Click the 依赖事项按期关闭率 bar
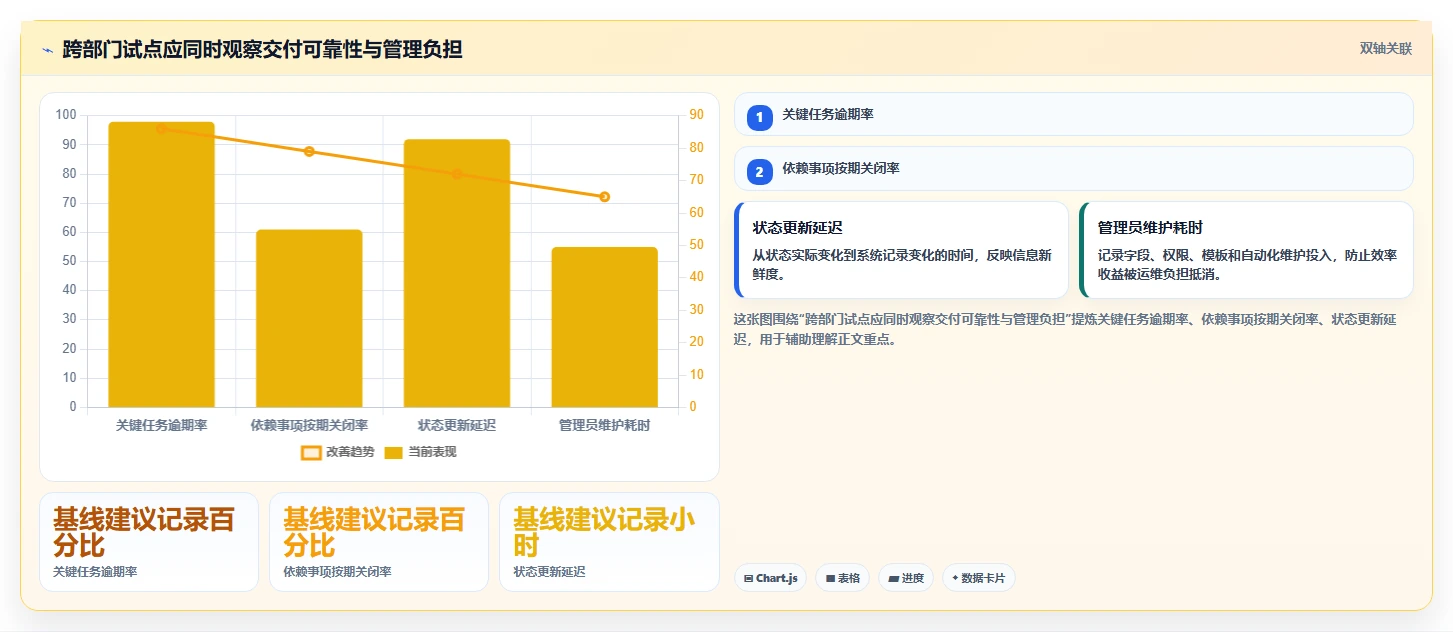1453x632 pixels. tap(309, 318)
